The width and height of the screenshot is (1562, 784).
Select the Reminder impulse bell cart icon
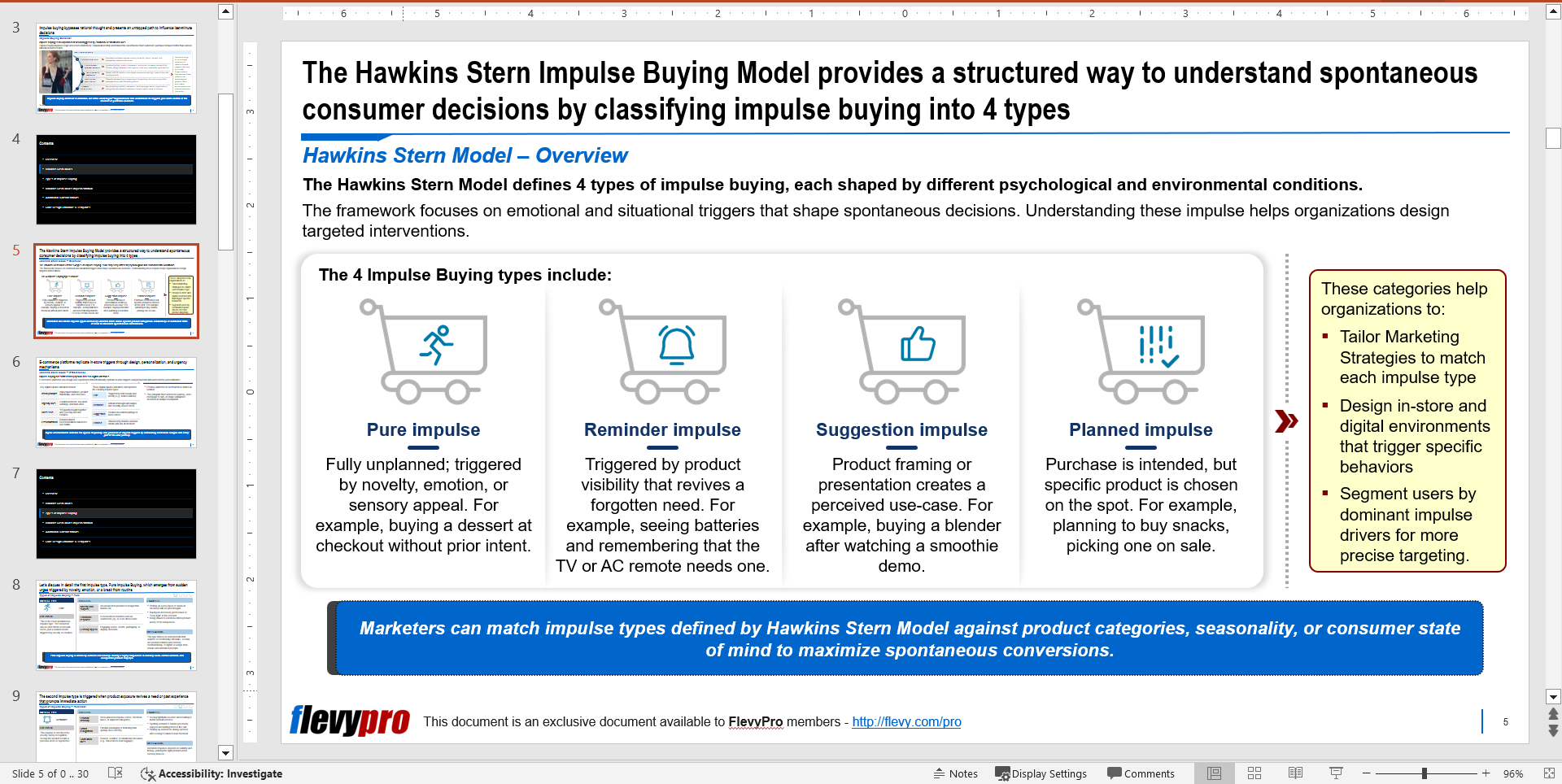pyautogui.click(x=662, y=351)
